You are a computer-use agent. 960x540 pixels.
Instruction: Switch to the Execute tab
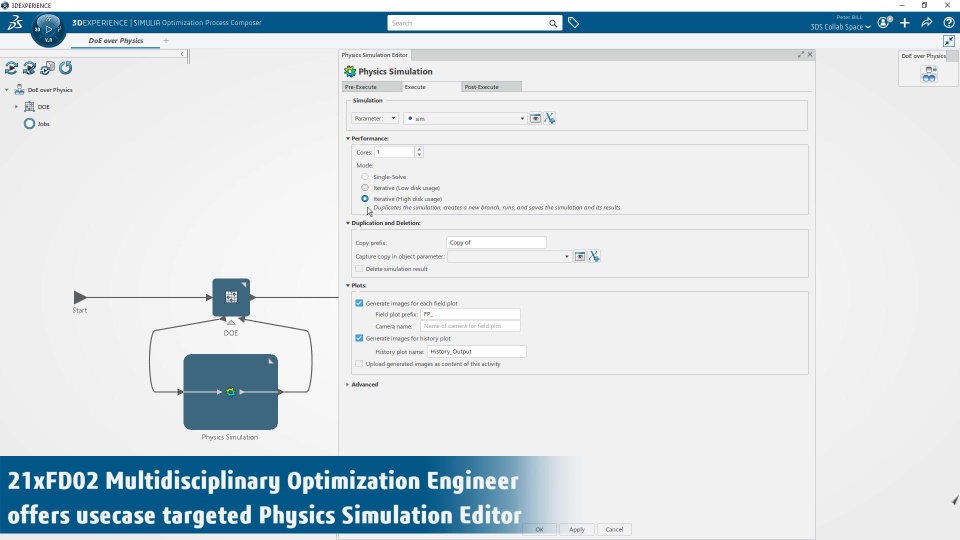click(432, 87)
